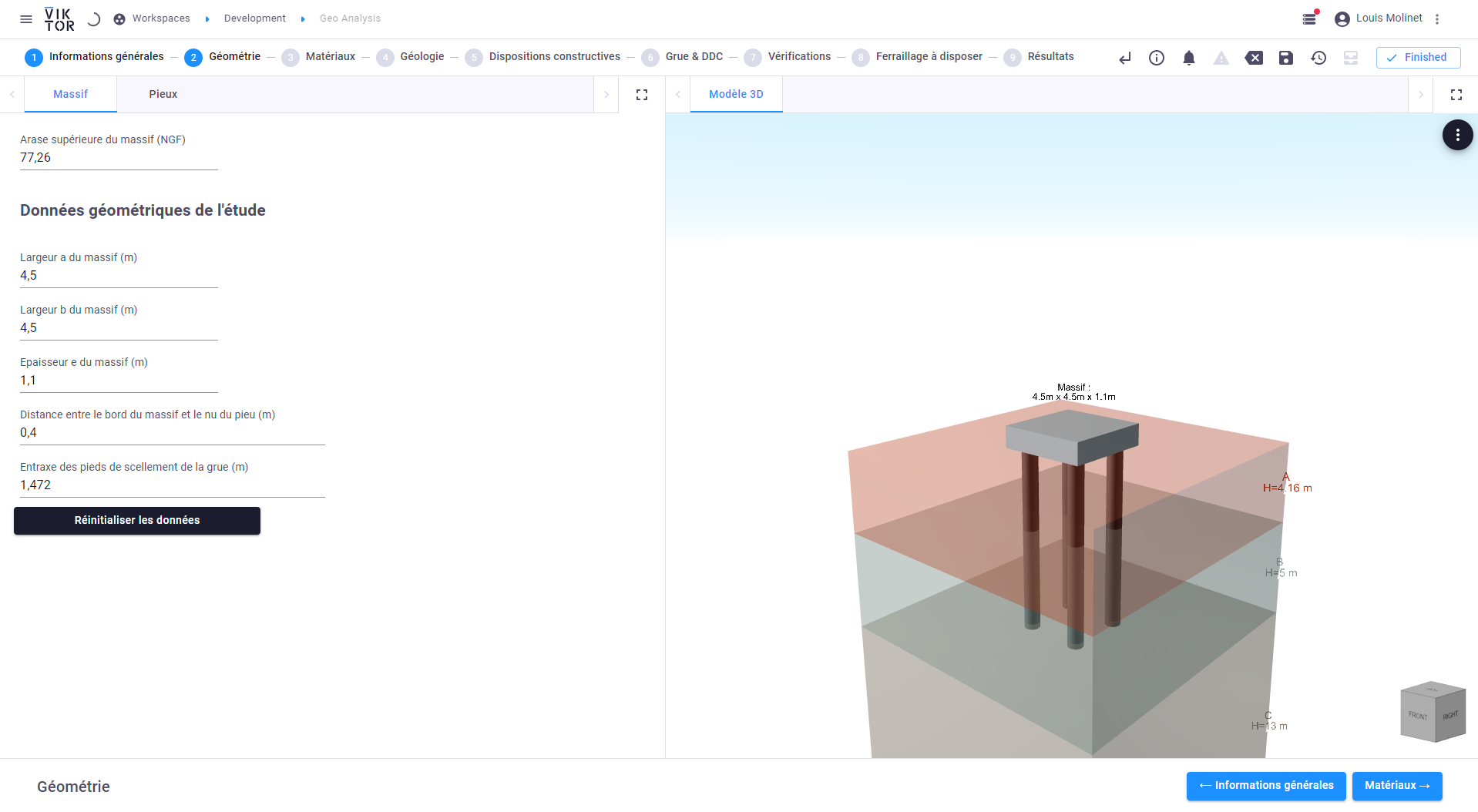Image resolution: width=1478 pixels, height=812 pixels.
Task: Click the H=5 m layer label
Action: 1281,573
